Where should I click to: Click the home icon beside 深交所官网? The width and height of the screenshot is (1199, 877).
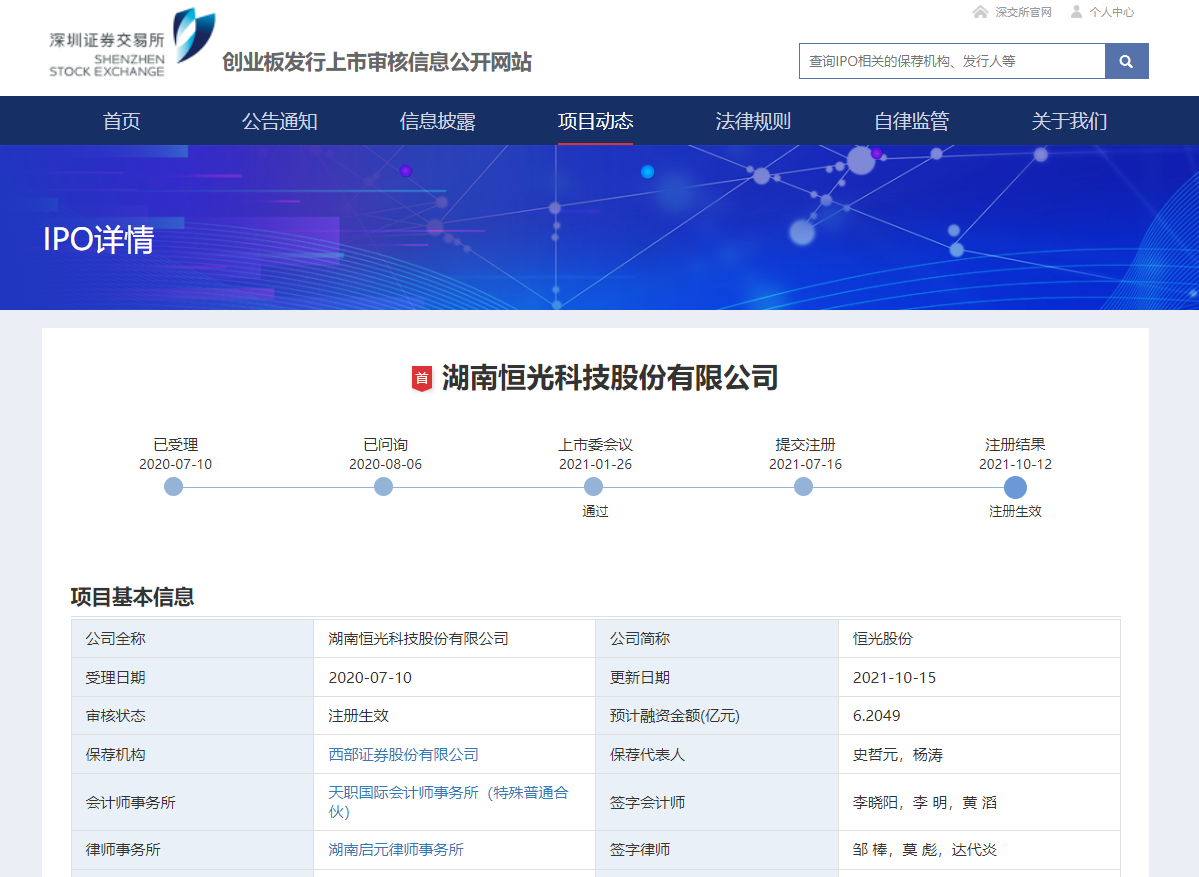pos(980,12)
